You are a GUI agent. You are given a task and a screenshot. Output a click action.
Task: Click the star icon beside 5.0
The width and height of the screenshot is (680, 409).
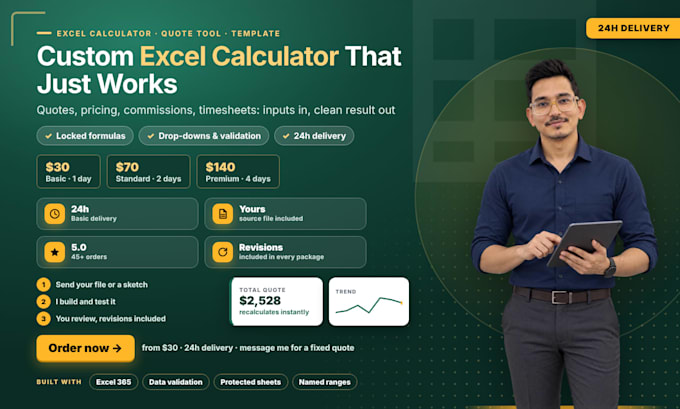(x=55, y=252)
